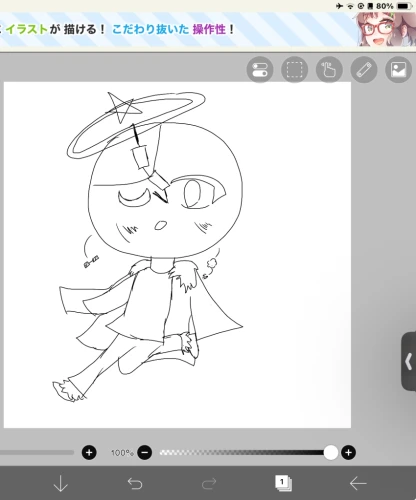The width and height of the screenshot is (416, 500).
Task: Open the layers panel showing 1
Action: pos(283,483)
